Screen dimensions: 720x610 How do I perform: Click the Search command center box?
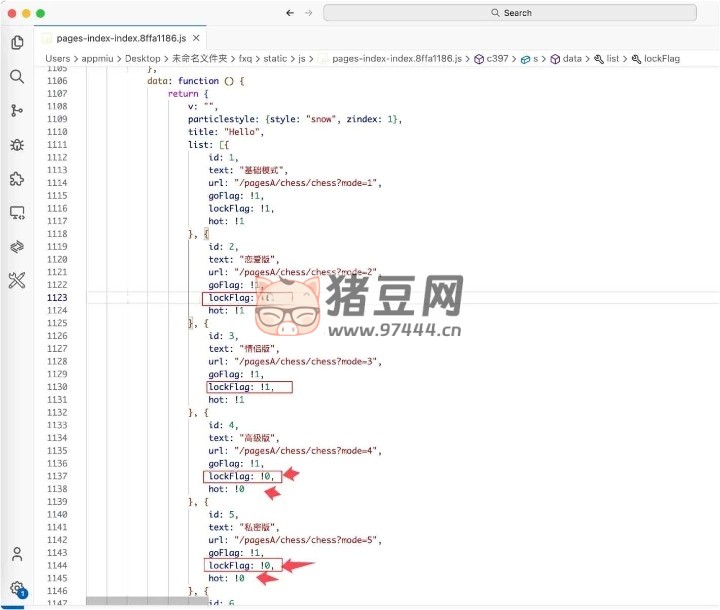pos(510,13)
